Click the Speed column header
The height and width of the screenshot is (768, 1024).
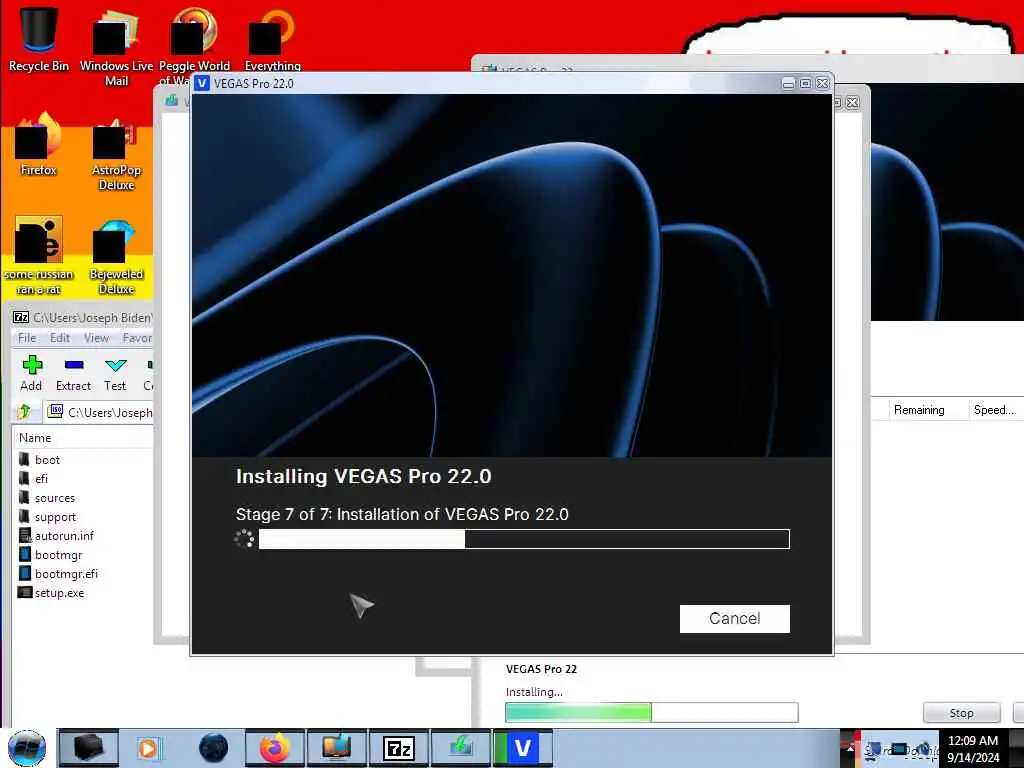click(993, 409)
